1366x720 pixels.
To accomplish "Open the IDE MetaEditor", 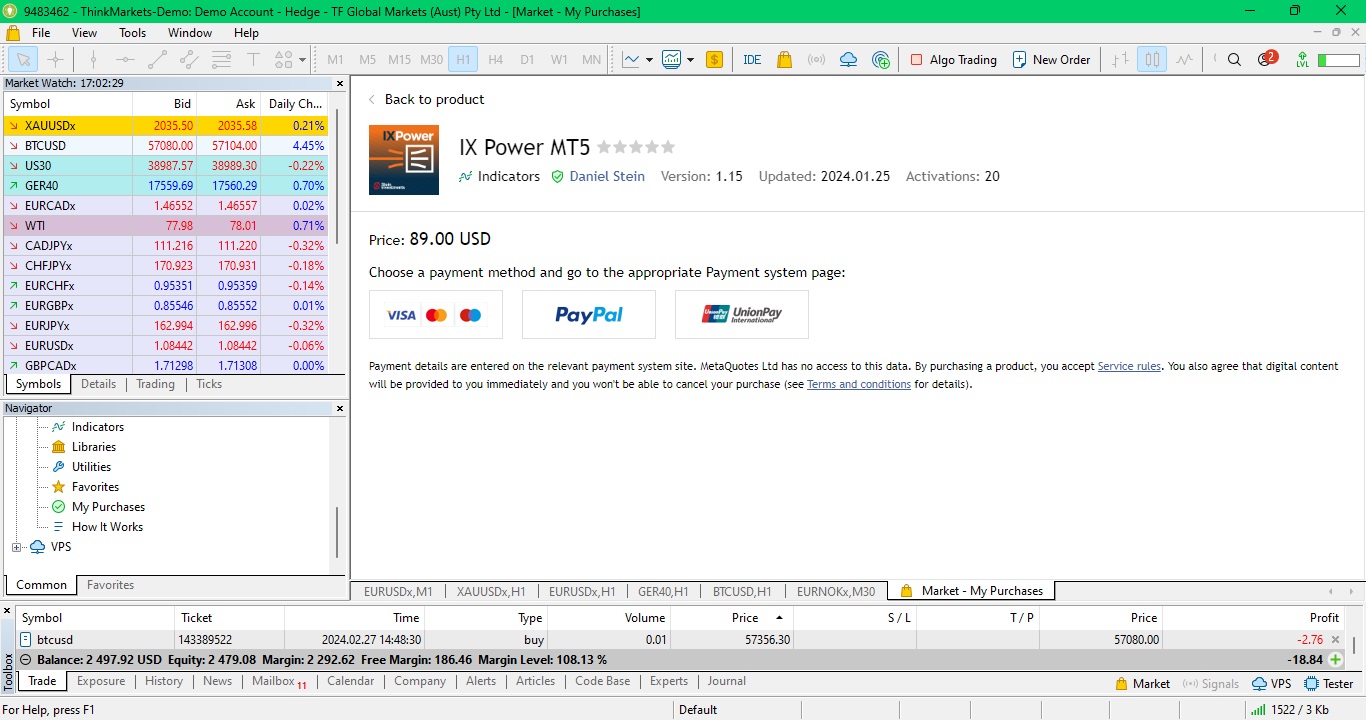I will tap(752, 60).
